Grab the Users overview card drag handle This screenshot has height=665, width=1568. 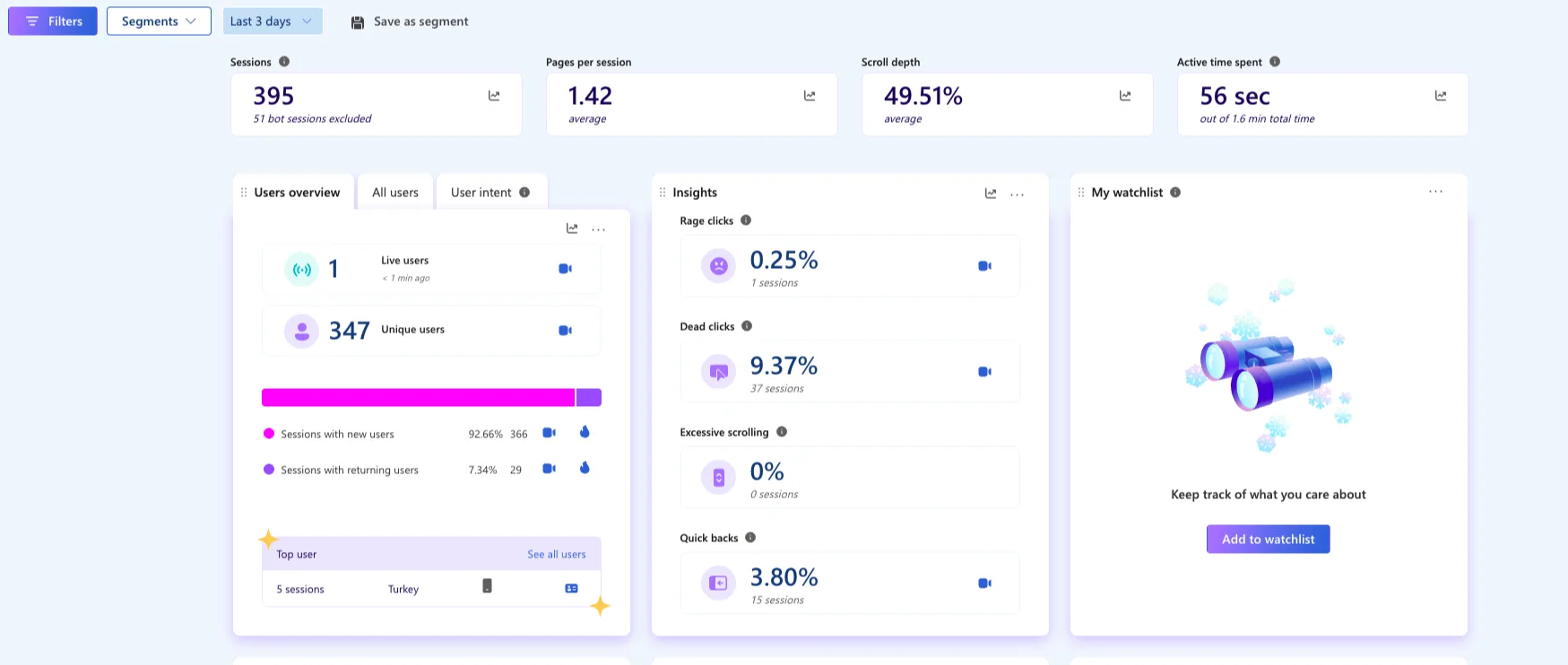pos(244,193)
